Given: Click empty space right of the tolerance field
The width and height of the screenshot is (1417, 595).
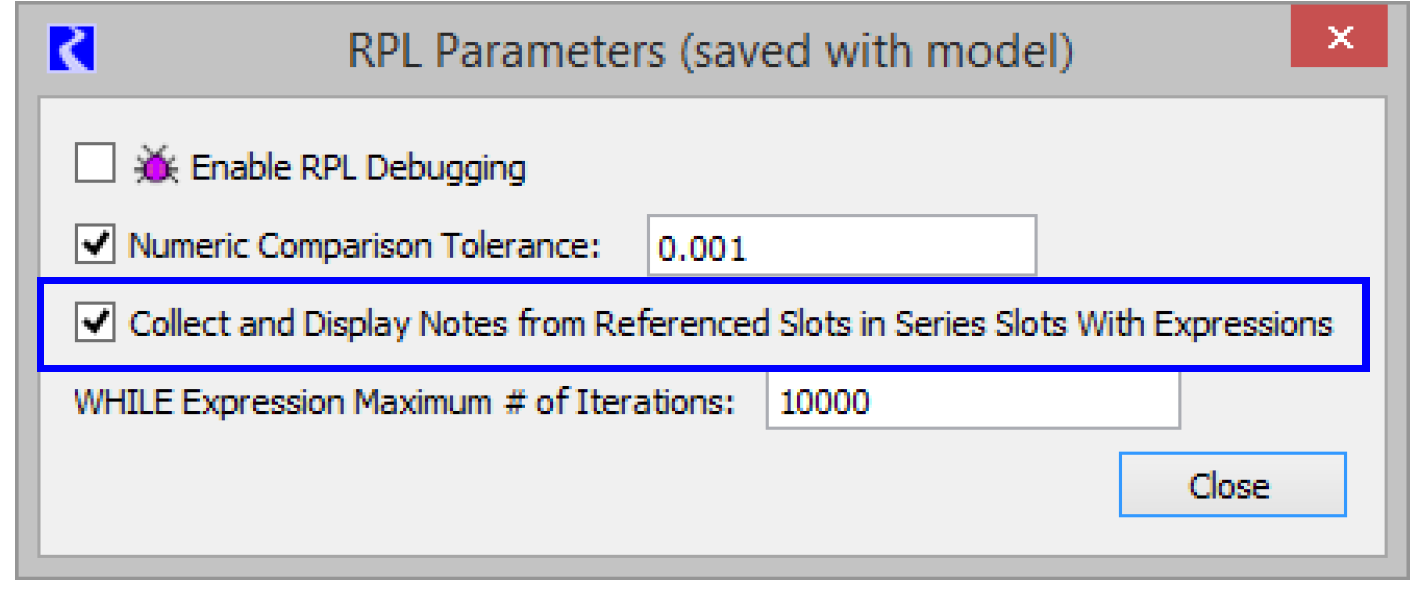Looking at the screenshot, I should point(1200,246).
